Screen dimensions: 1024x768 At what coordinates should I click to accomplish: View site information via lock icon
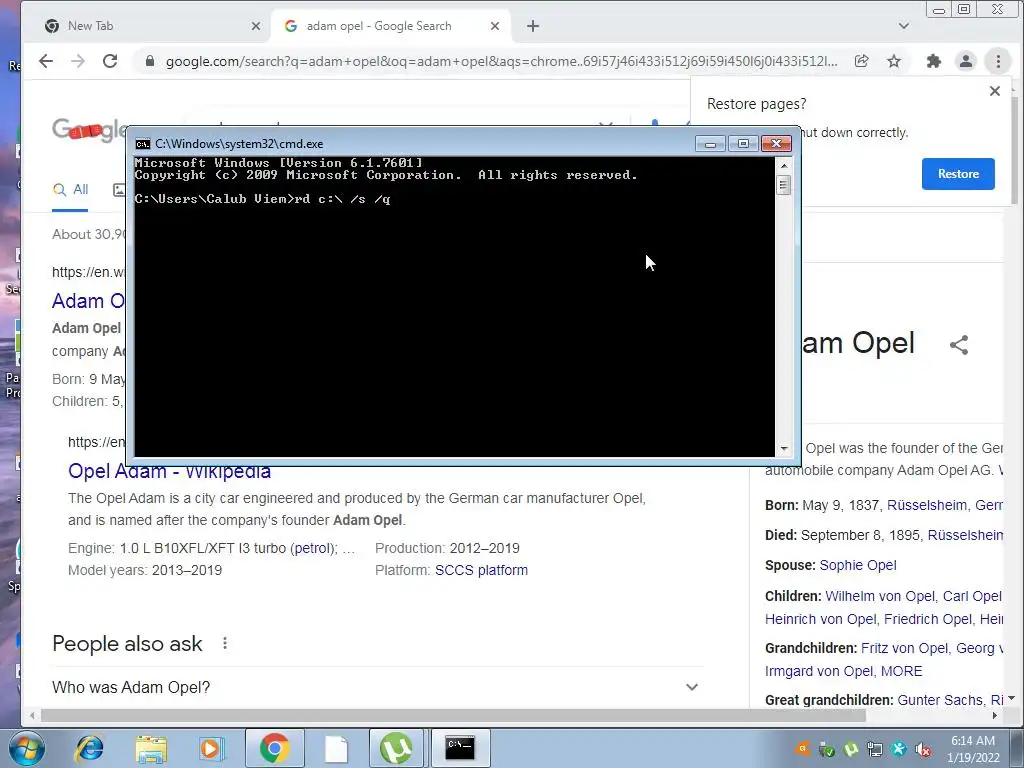point(150,61)
